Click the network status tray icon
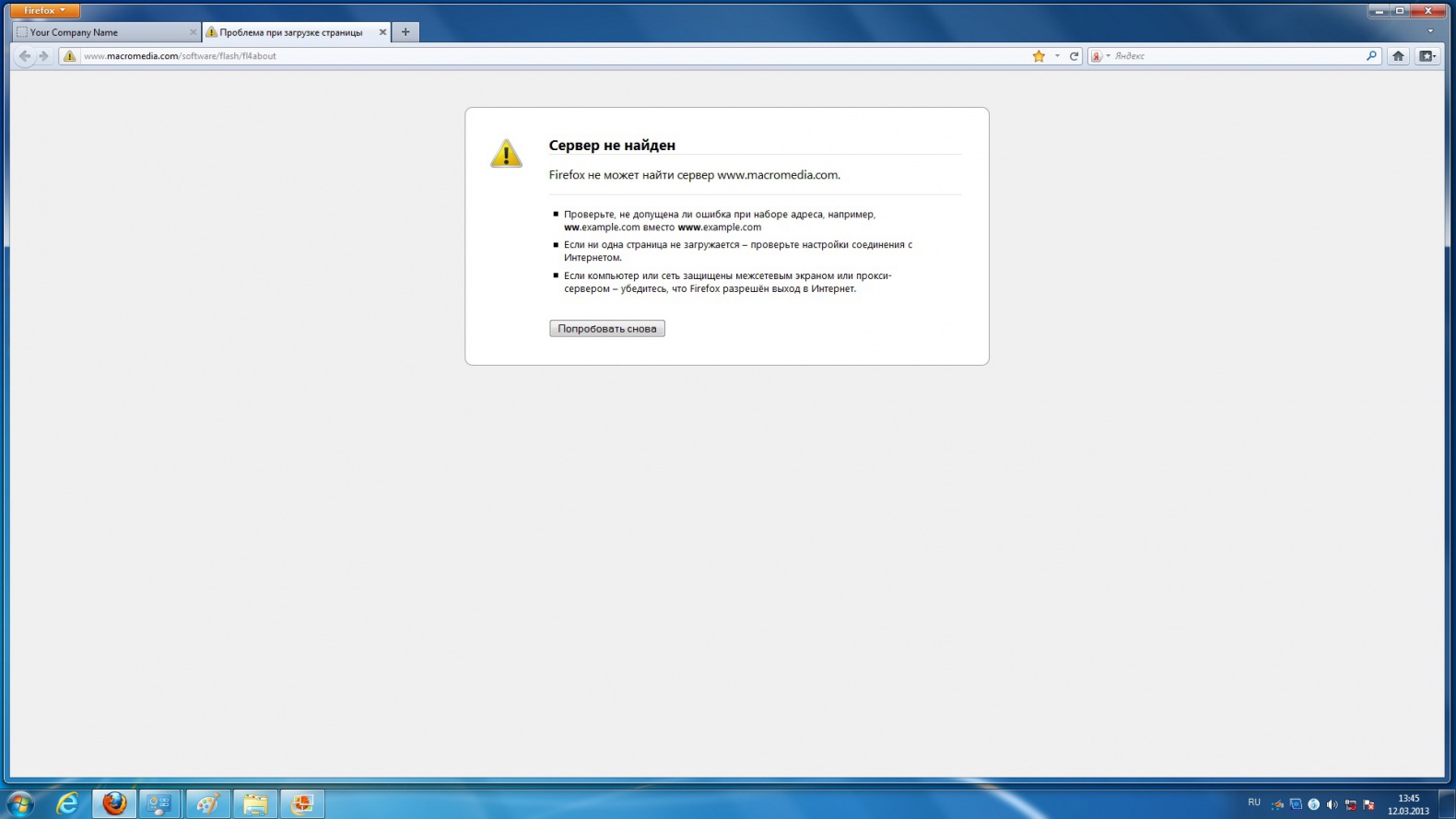Viewport: 1456px width, 819px height. point(1350,805)
